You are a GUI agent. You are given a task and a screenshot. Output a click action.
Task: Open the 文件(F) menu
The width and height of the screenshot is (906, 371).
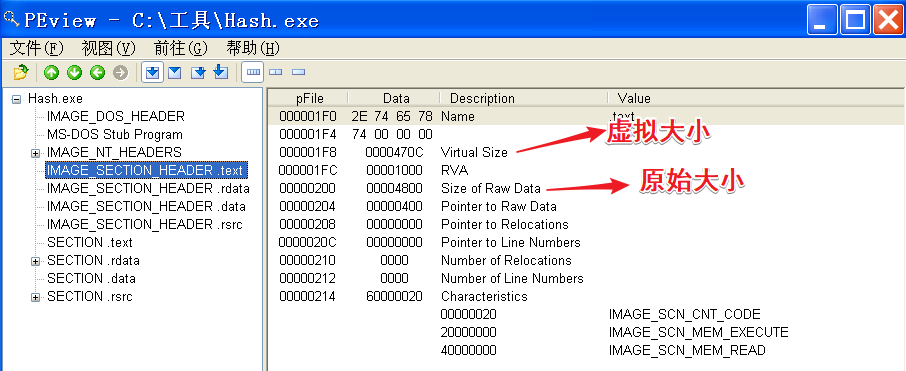click(x=36, y=49)
